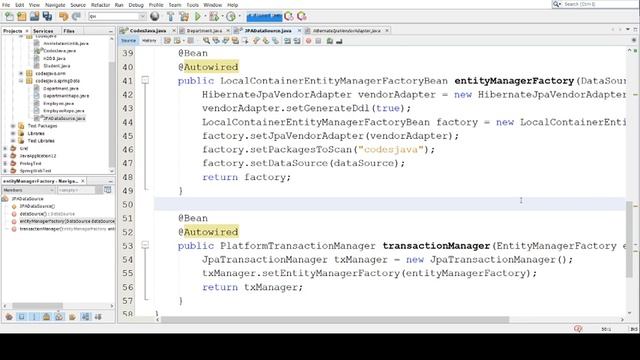Select the PrologTest project
The height and width of the screenshot is (360, 640).
[30, 163]
